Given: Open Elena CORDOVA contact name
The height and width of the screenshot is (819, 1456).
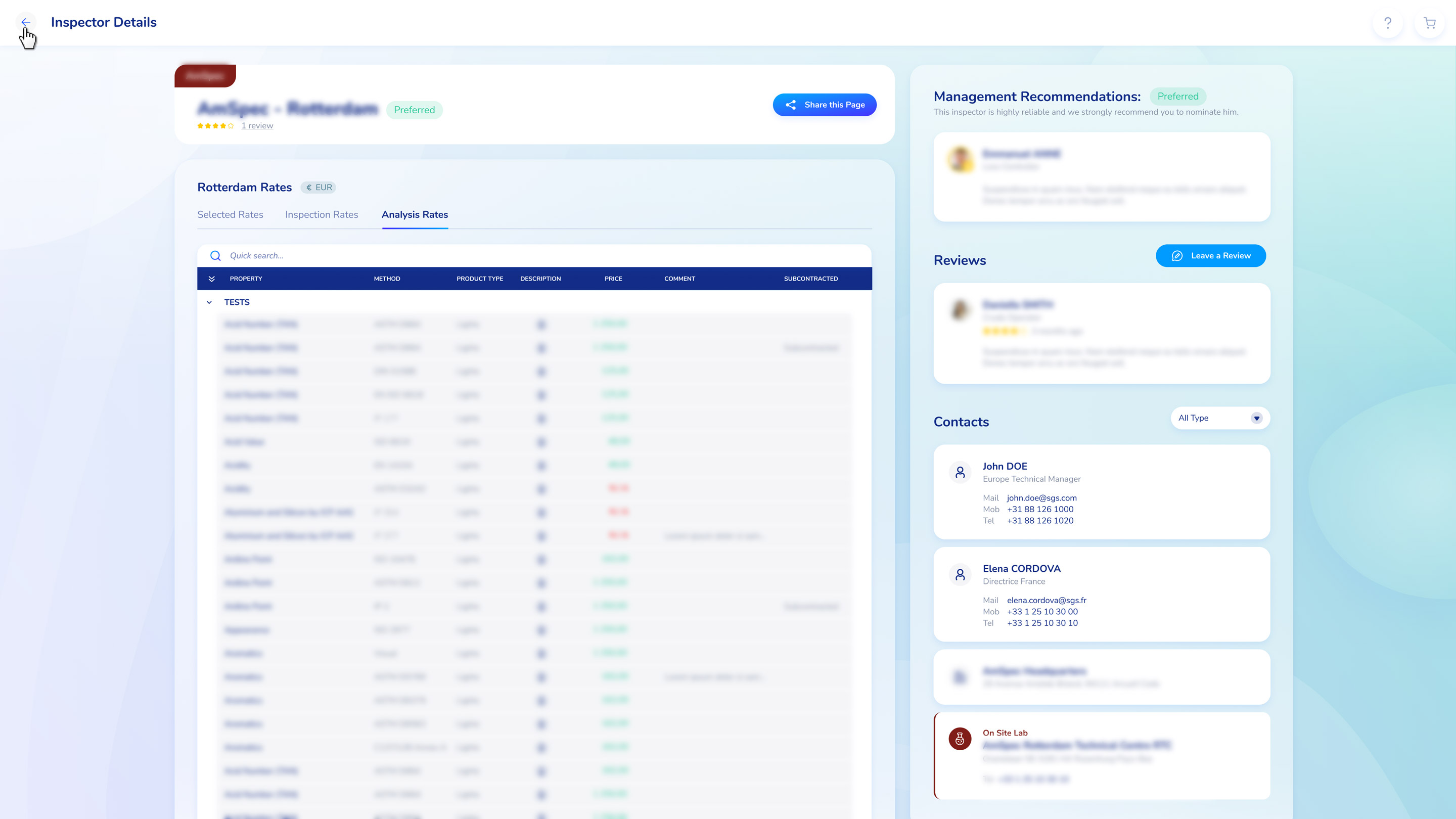Looking at the screenshot, I should (x=1022, y=569).
